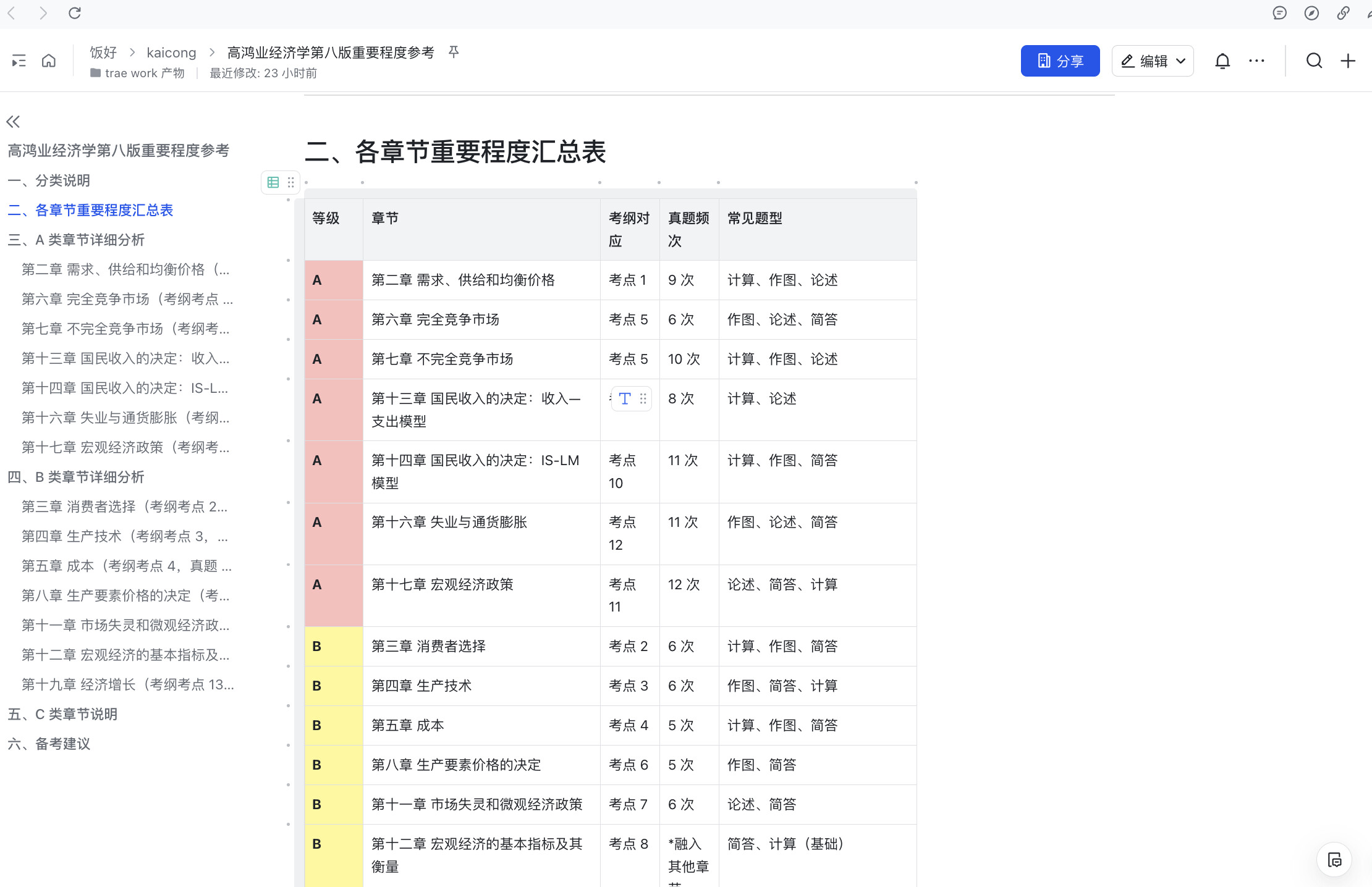The width and height of the screenshot is (1372, 887).
Task: Jump to 四、B 类章节详细分析 outline item
Action: click(76, 477)
